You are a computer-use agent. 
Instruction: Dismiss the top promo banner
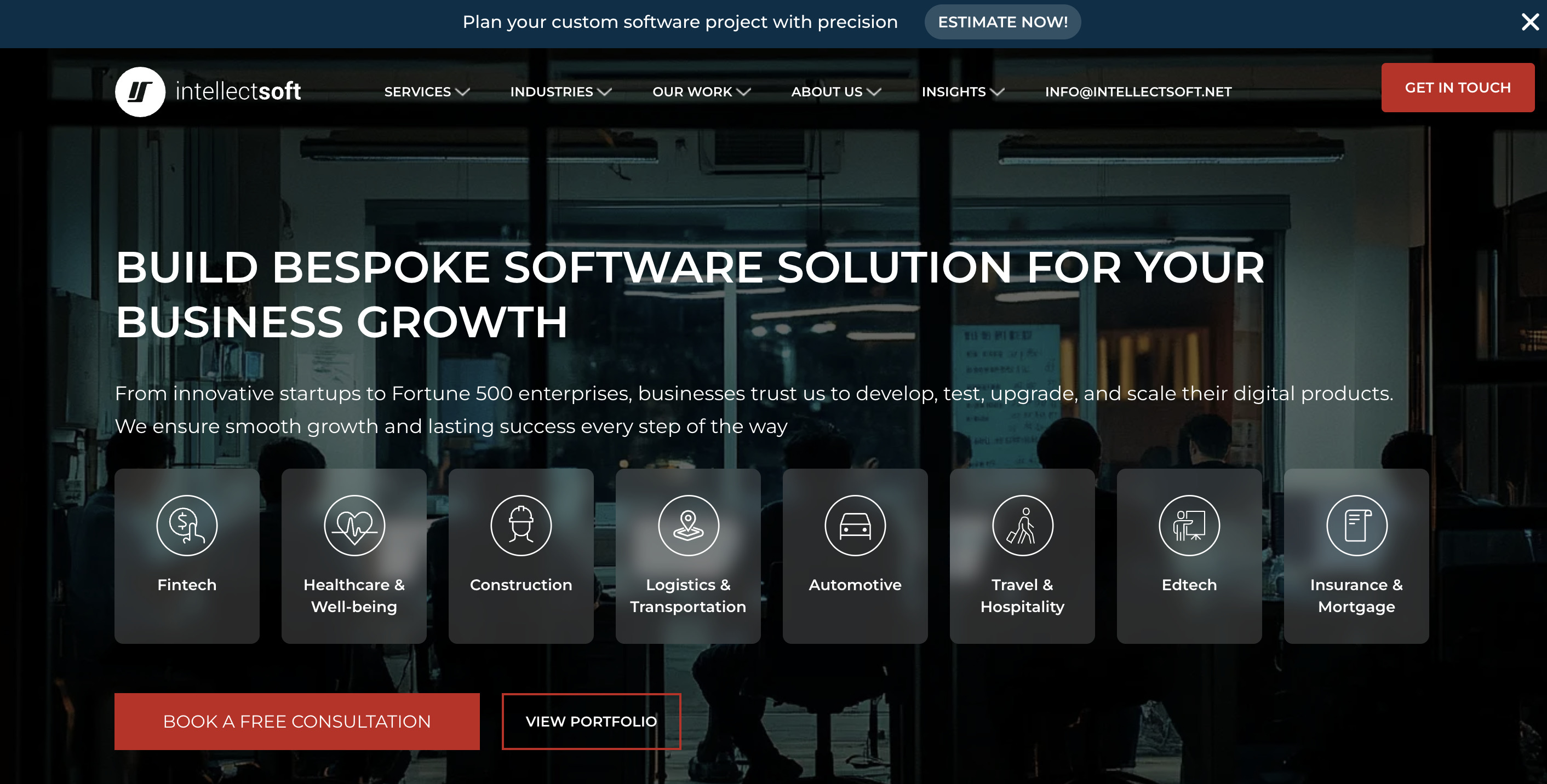[x=1529, y=22]
